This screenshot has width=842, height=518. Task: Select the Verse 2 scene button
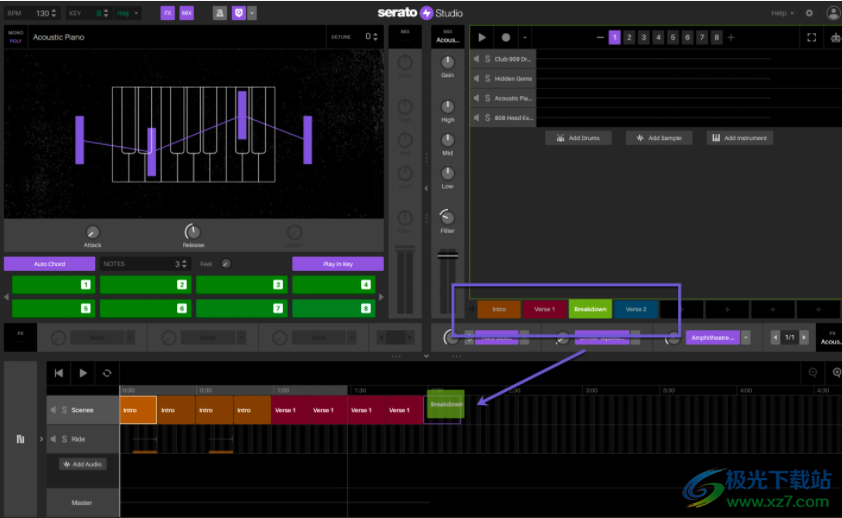coord(636,309)
